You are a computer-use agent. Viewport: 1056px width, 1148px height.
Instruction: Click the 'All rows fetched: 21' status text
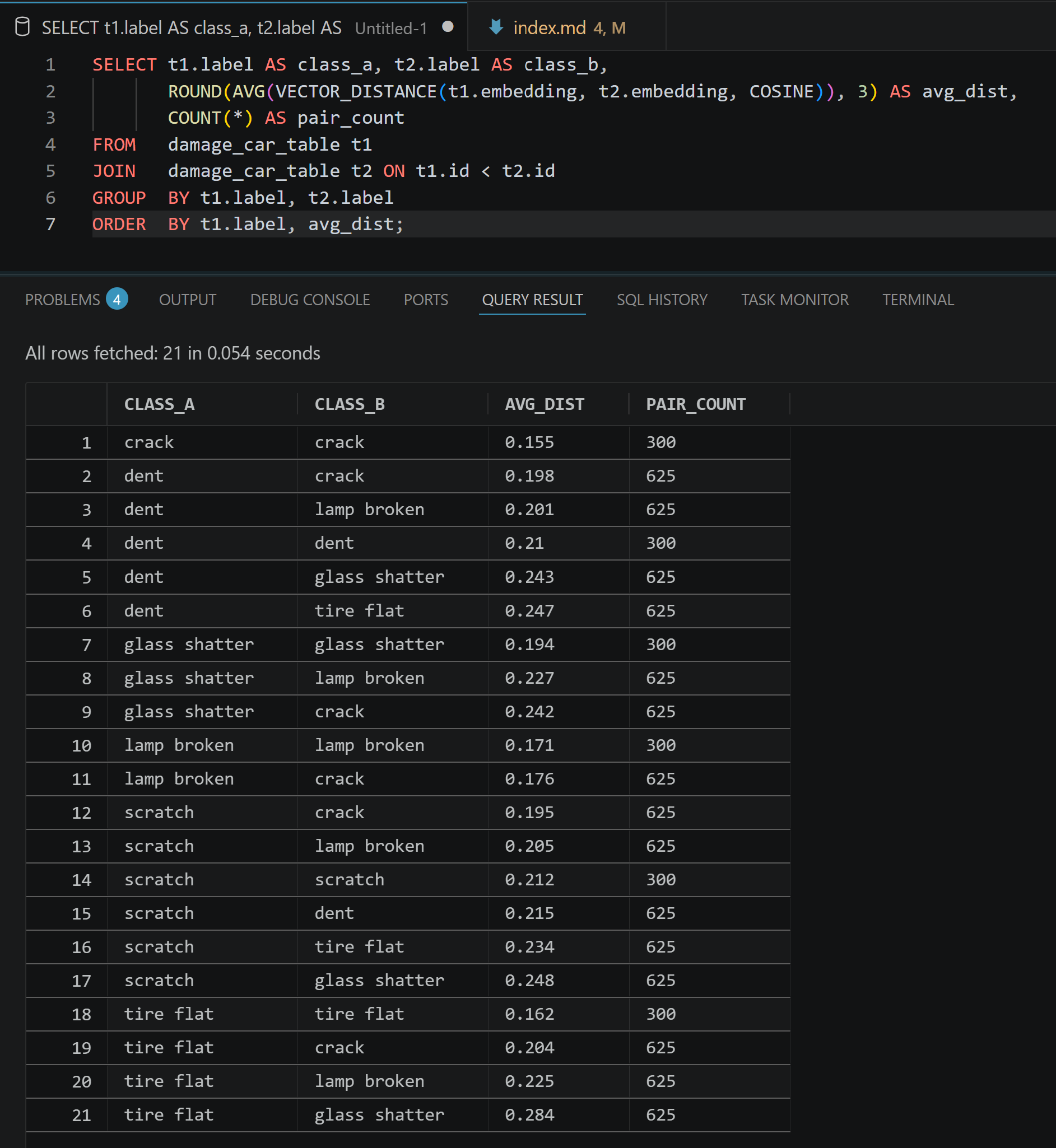click(173, 353)
